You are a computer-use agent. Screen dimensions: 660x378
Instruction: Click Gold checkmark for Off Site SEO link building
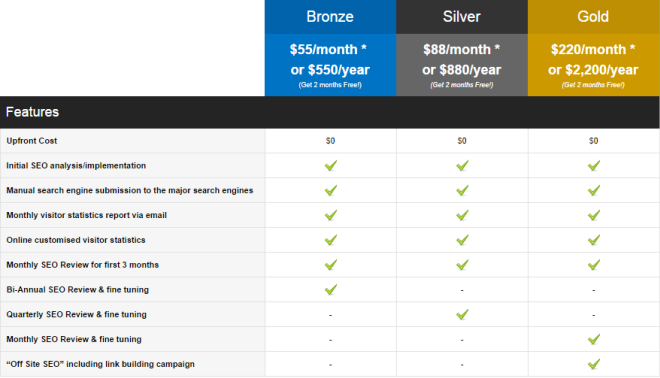(594, 364)
